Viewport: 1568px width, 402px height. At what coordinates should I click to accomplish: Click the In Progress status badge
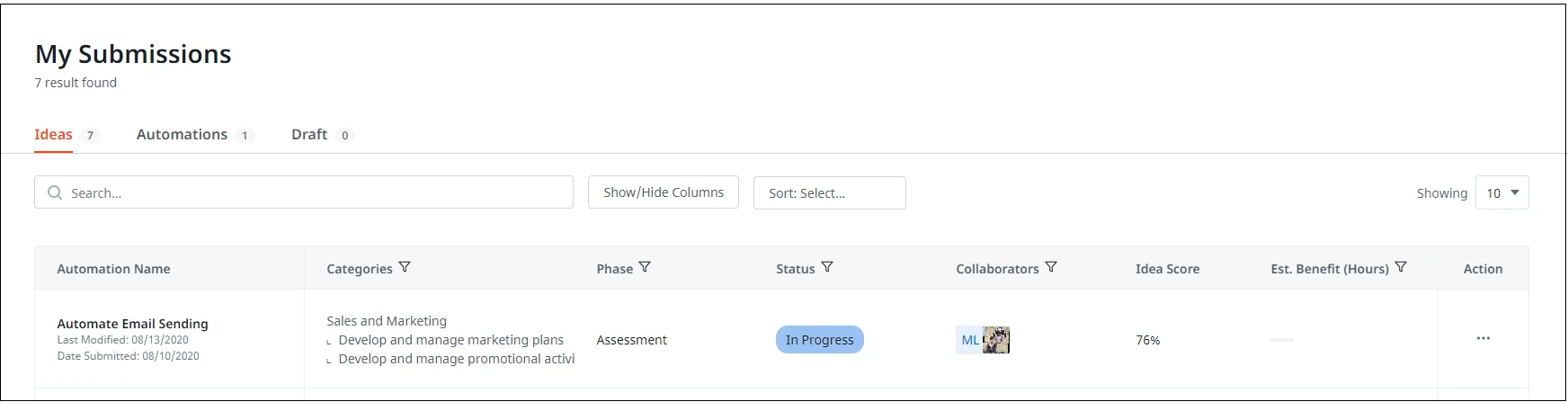tap(820, 340)
